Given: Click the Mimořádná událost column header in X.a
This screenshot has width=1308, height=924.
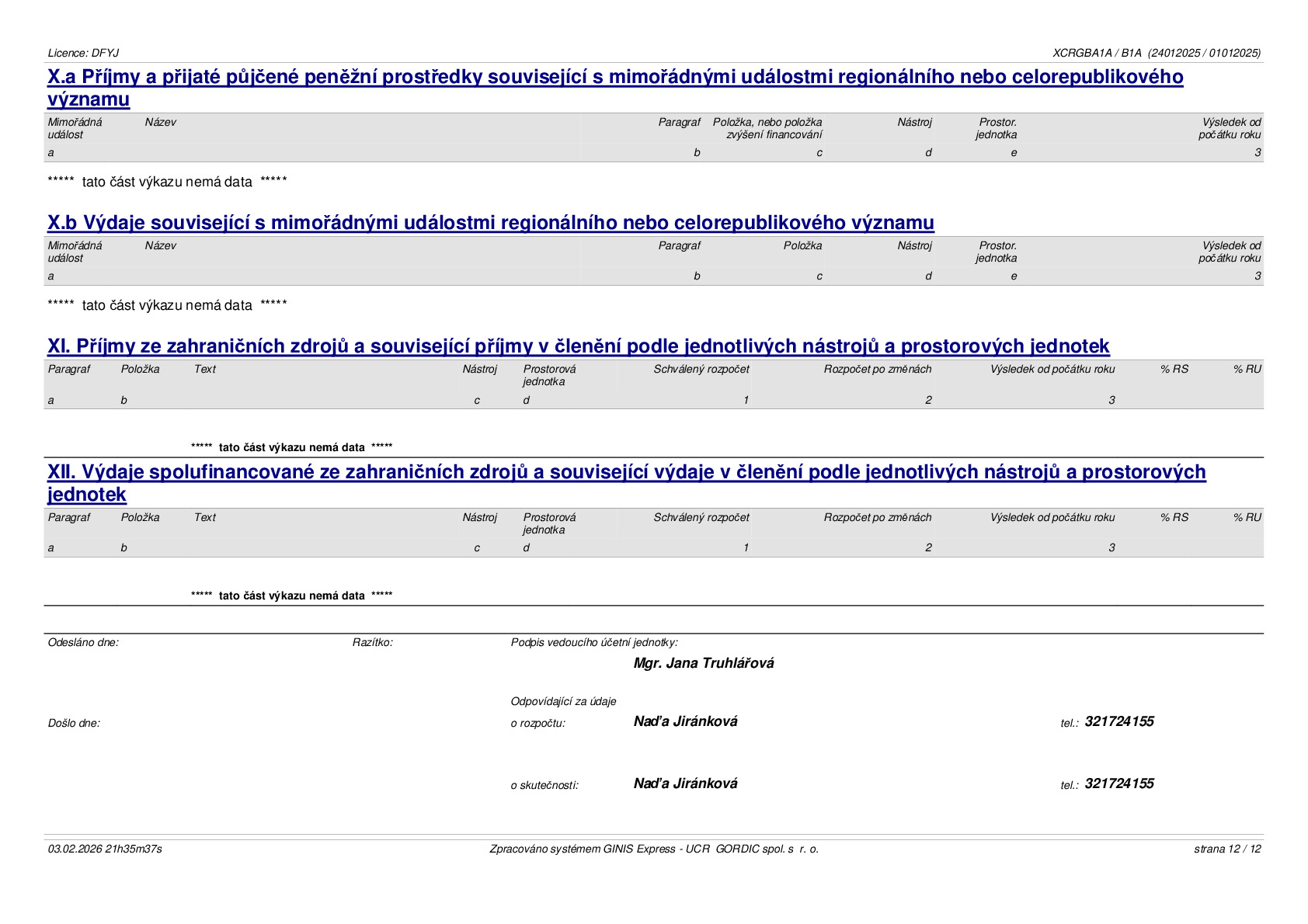Looking at the screenshot, I should [75, 128].
